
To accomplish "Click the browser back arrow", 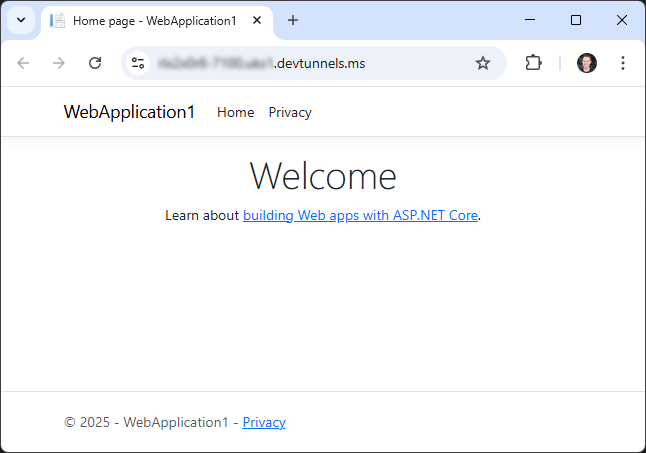I will click(23, 63).
